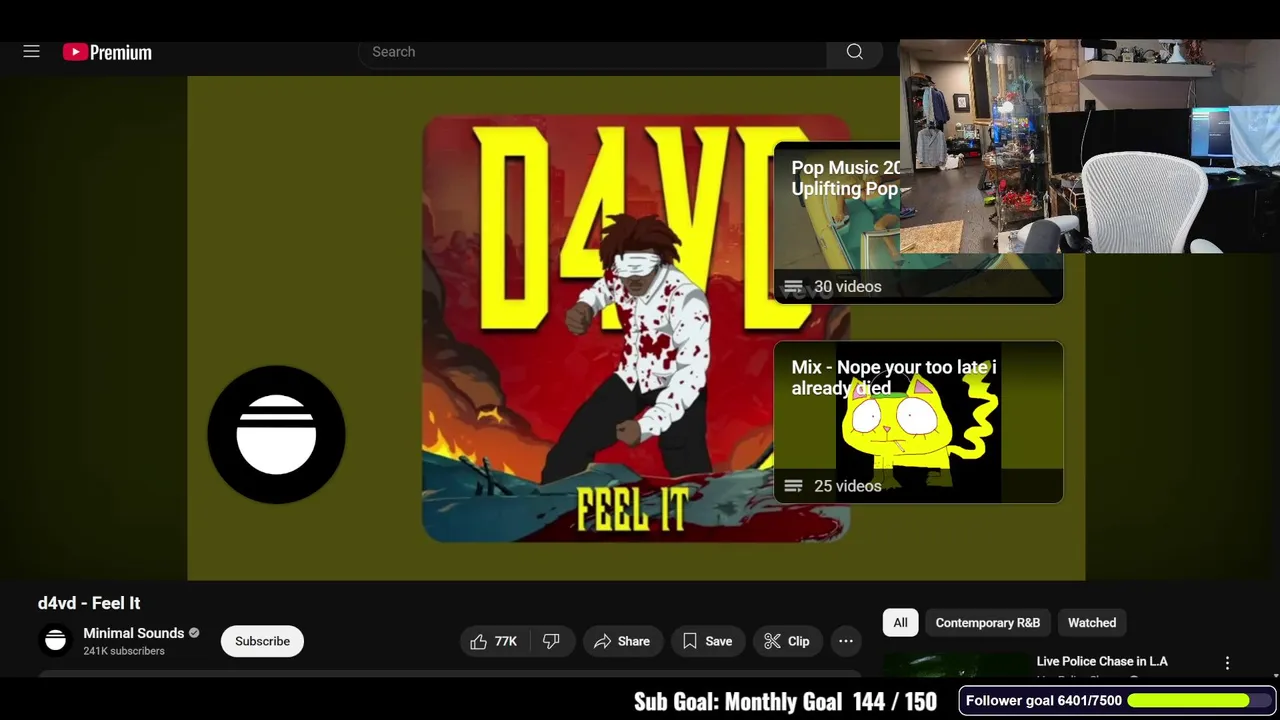This screenshot has width=1280, height=720.
Task: Like the video with 77K likes
Action: coord(495,641)
